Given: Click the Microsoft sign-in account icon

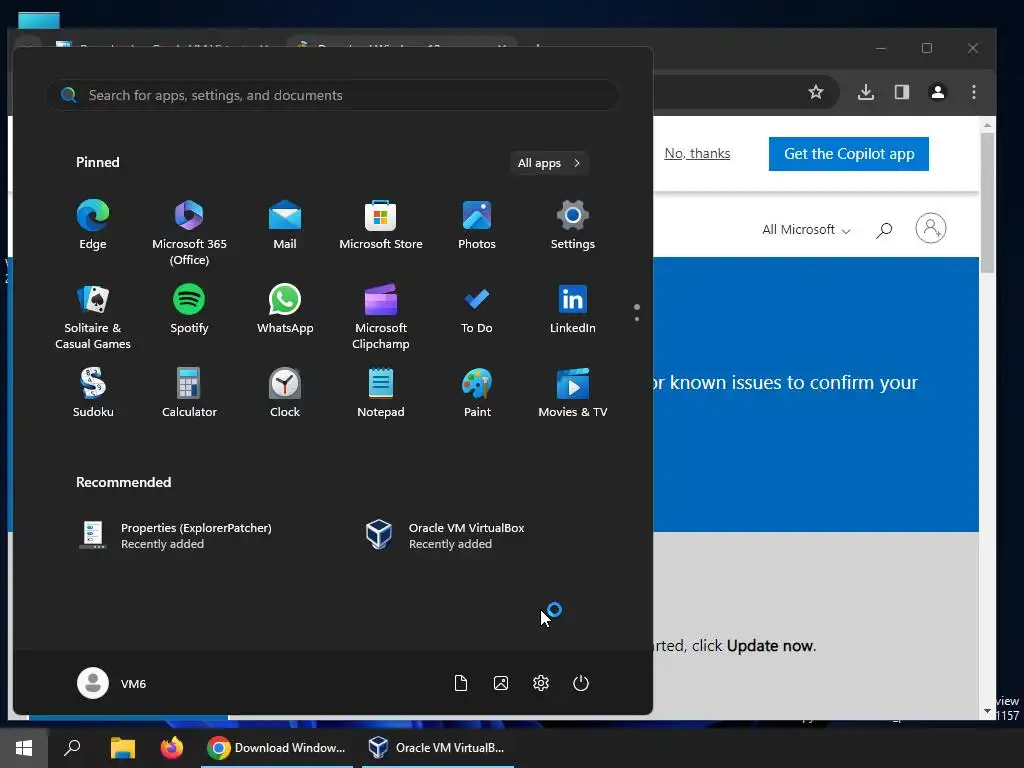Looking at the screenshot, I should coord(931,229).
